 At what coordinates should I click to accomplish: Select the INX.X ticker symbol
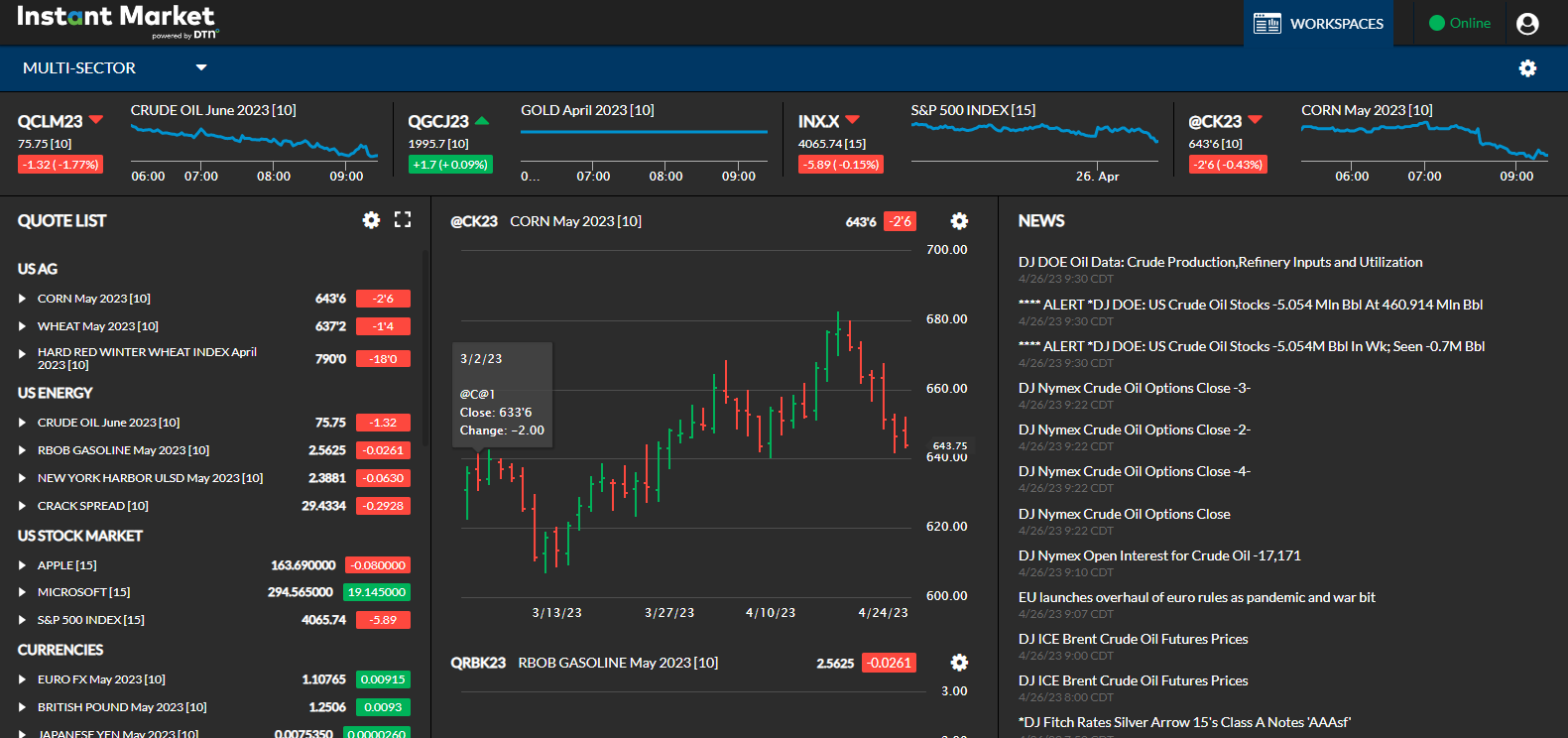[x=818, y=121]
